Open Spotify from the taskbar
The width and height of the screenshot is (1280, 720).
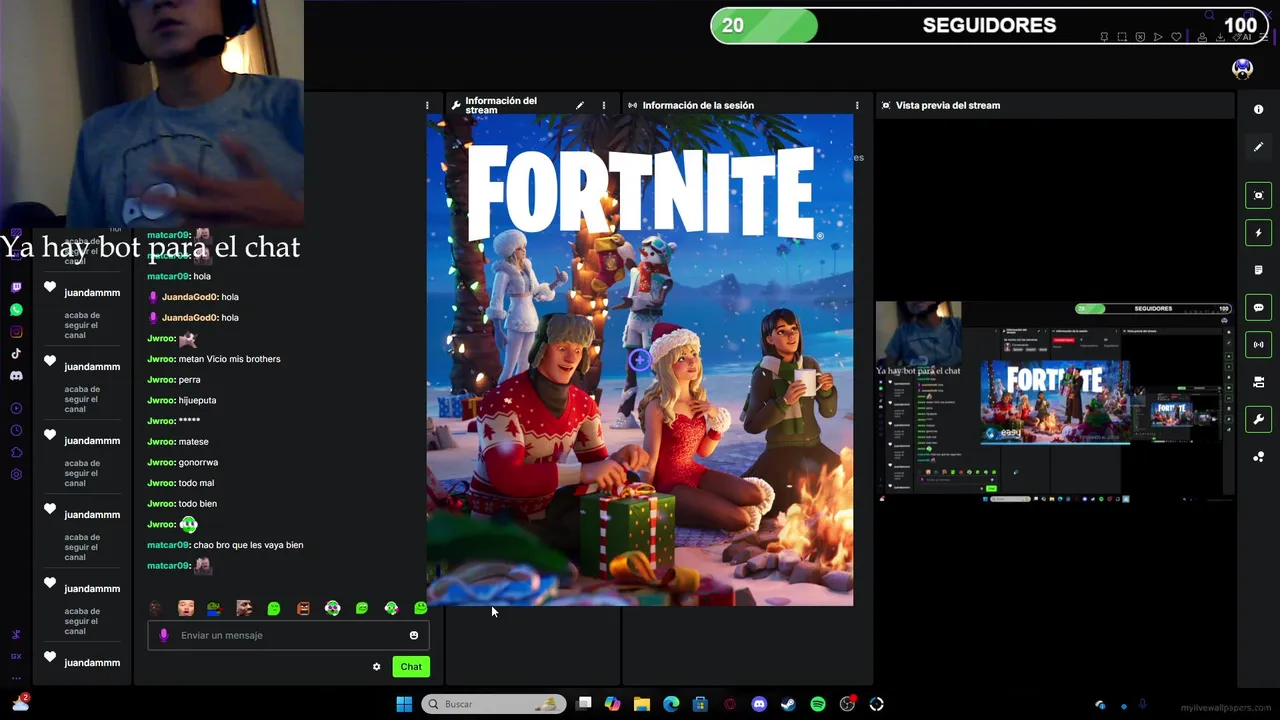click(817, 704)
